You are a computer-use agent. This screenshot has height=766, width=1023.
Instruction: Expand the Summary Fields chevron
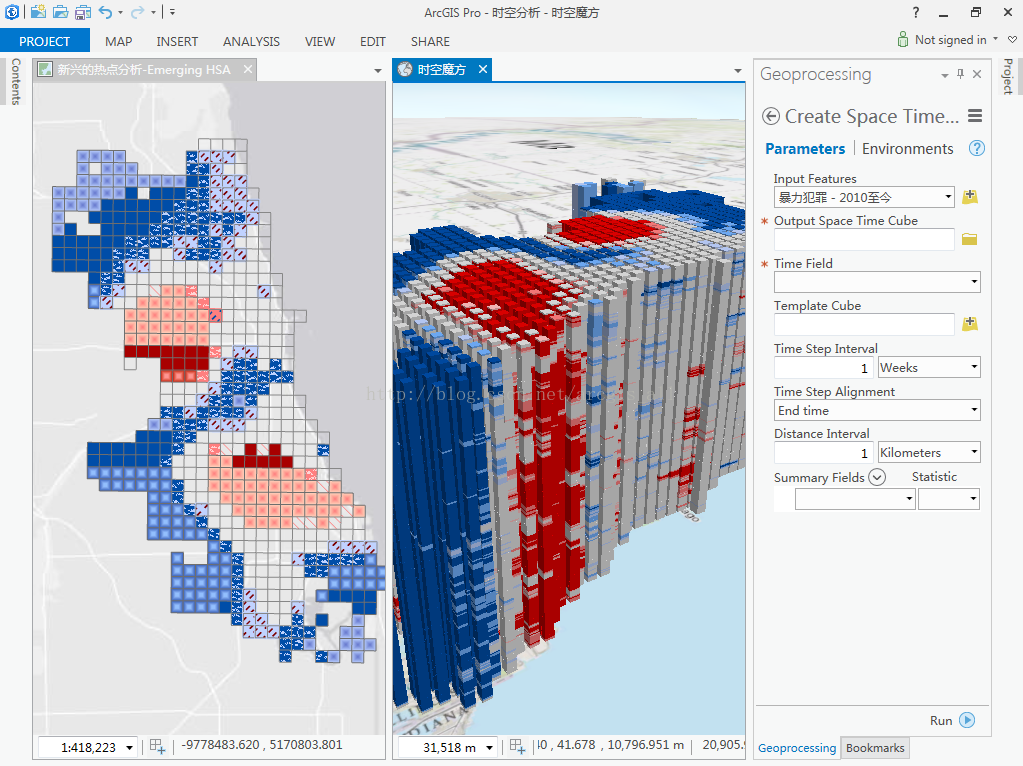tap(877, 477)
